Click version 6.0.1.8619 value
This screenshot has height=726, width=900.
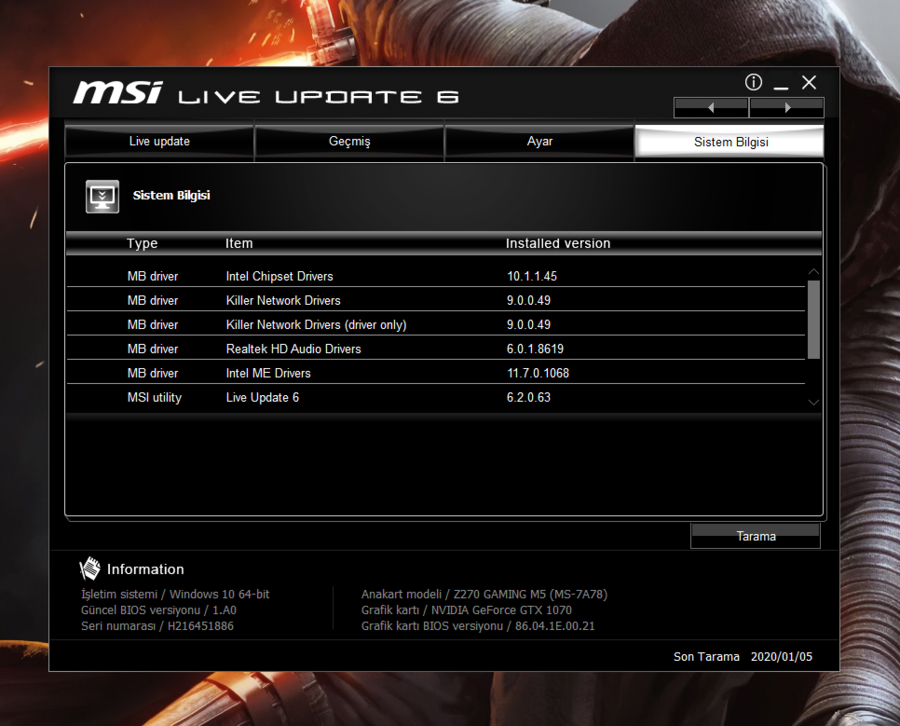(535, 348)
